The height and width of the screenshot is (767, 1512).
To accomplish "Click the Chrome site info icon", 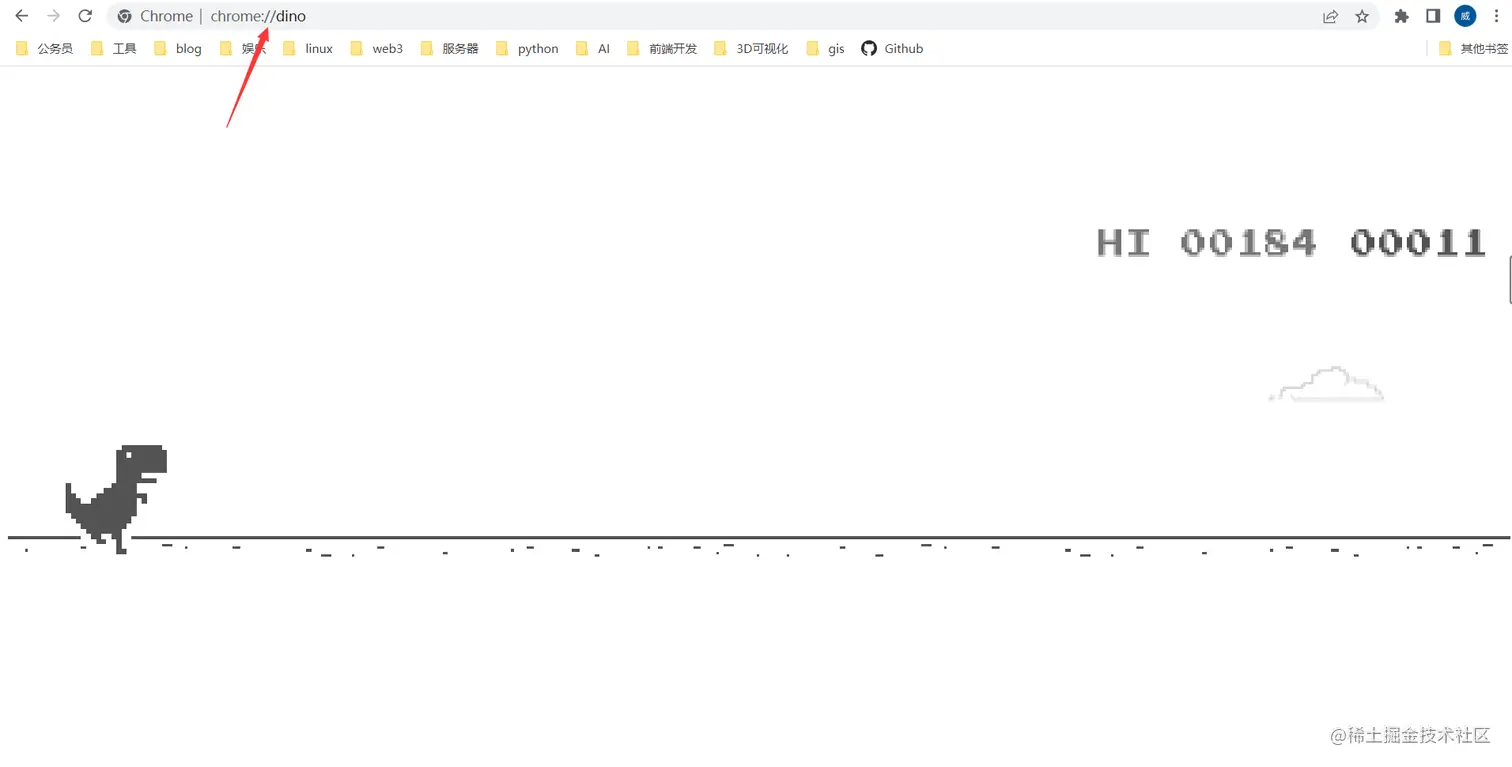I will (125, 16).
